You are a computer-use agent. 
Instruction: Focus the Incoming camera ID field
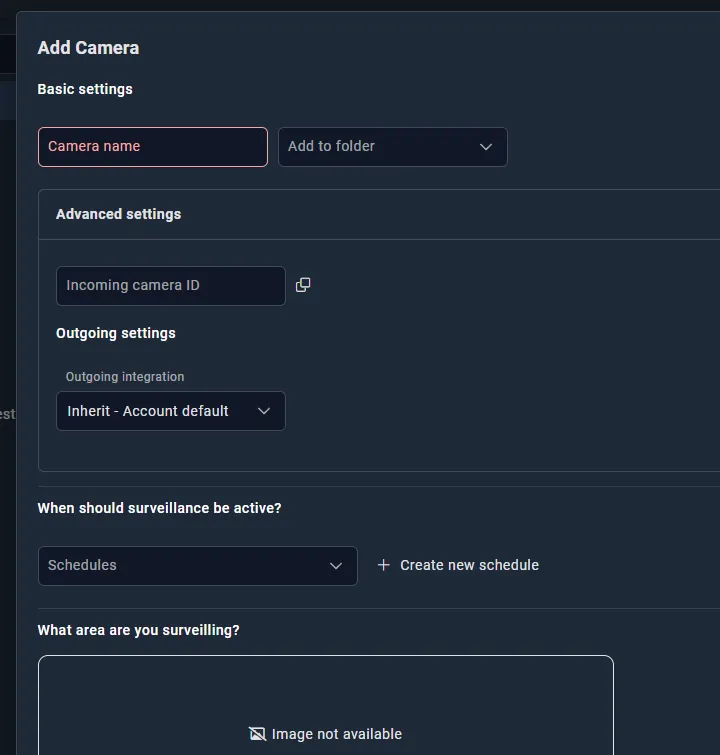(170, 286)
